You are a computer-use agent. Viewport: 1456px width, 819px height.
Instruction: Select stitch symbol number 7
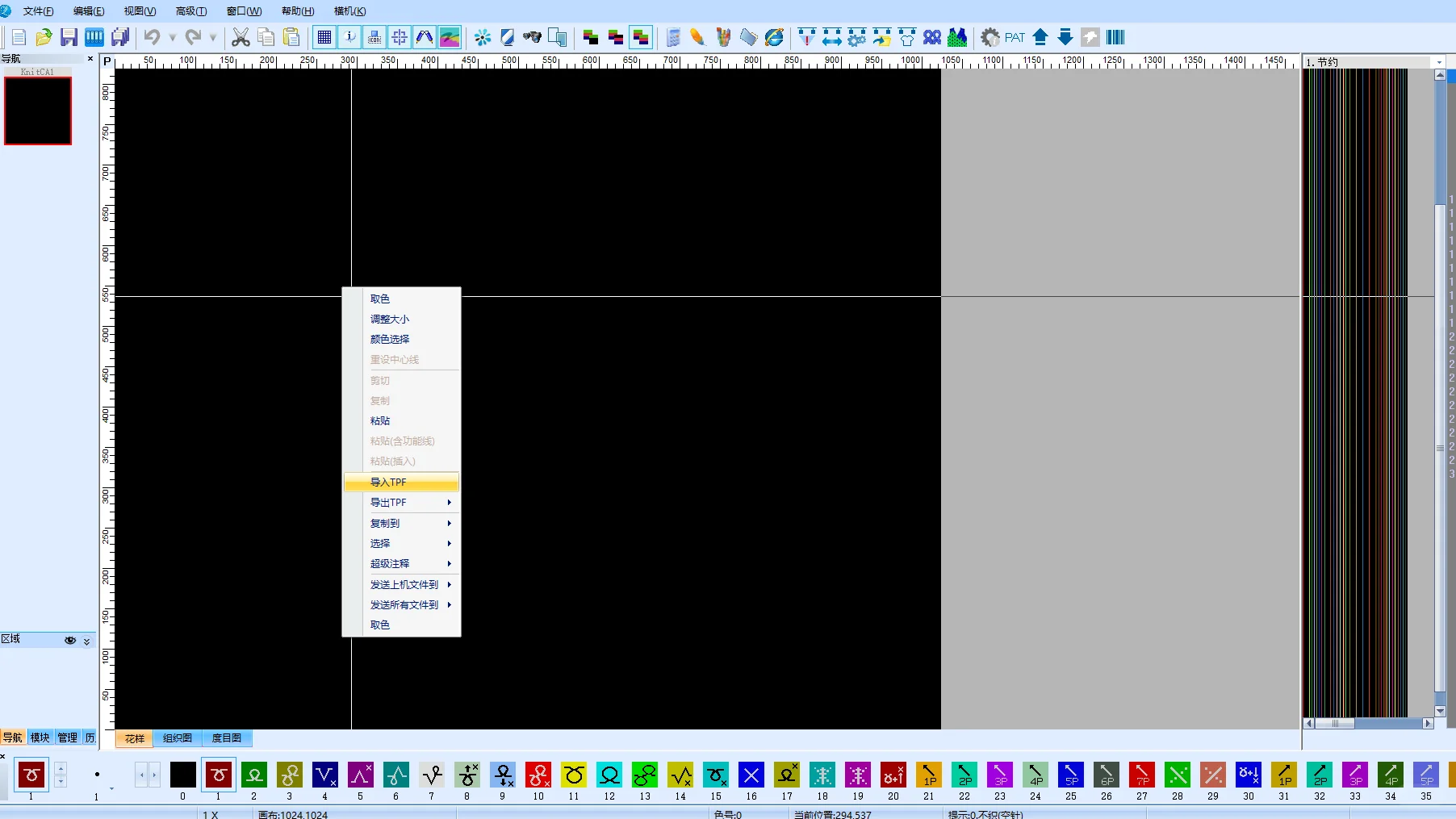point(432,775)
